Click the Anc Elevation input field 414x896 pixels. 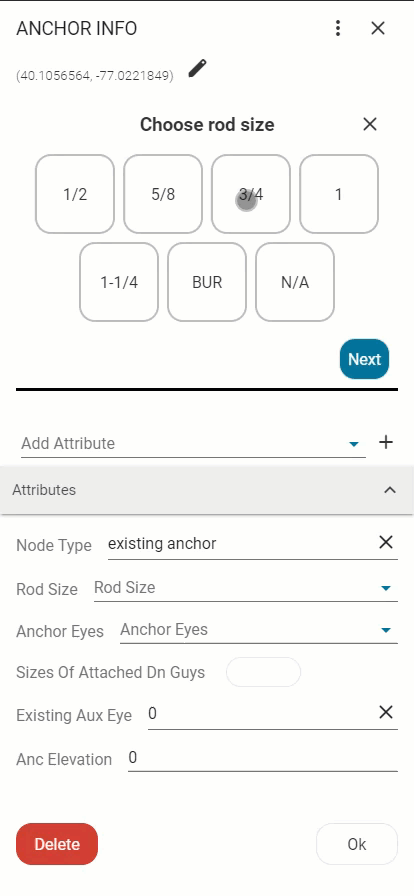262,758
